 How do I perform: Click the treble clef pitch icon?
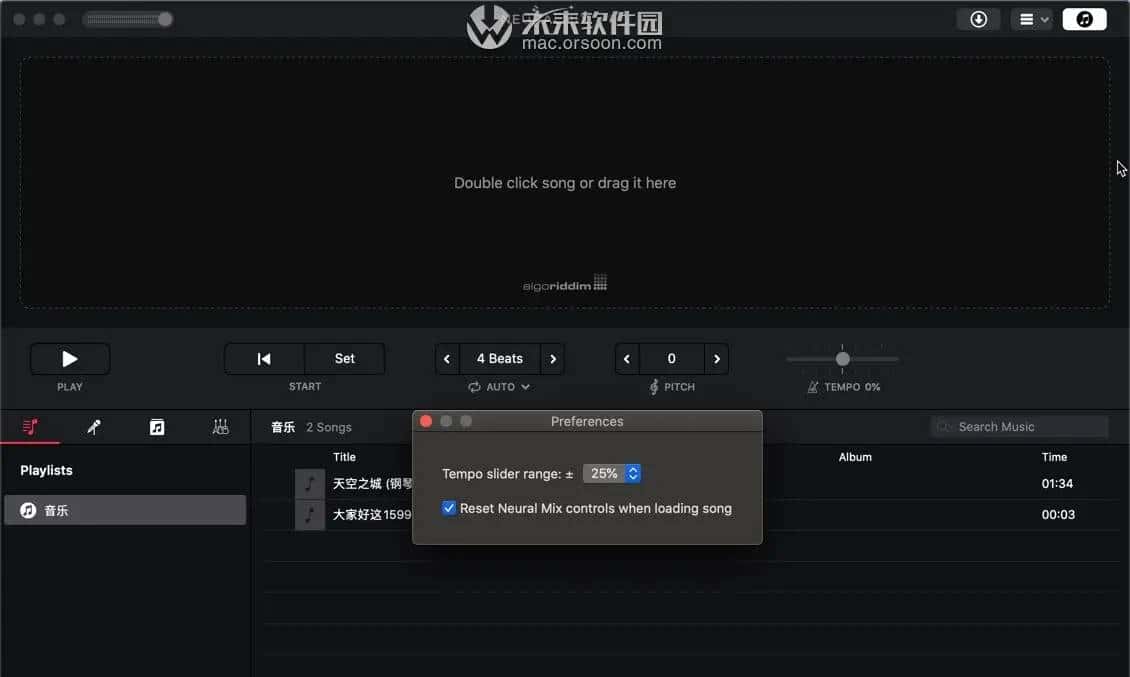tap(654, 387)
